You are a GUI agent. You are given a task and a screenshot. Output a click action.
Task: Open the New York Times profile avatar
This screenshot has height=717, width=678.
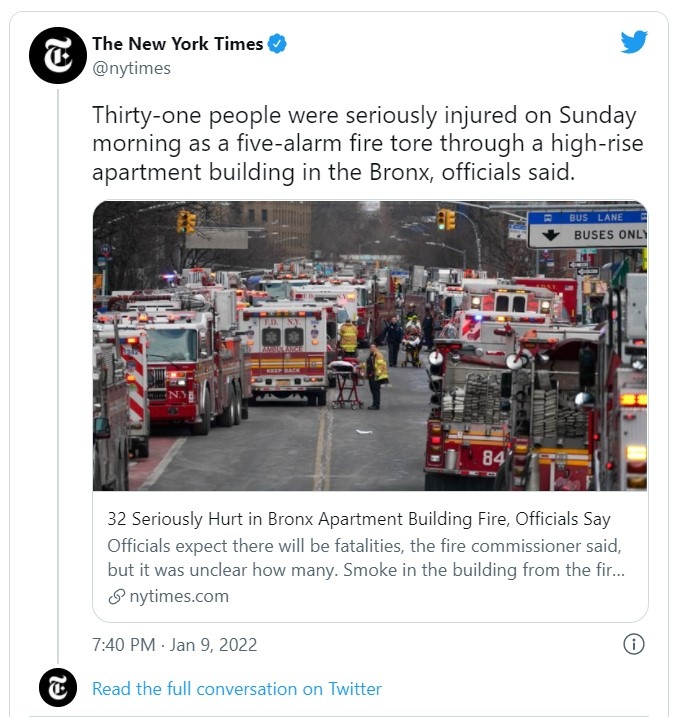coord(58,55)
